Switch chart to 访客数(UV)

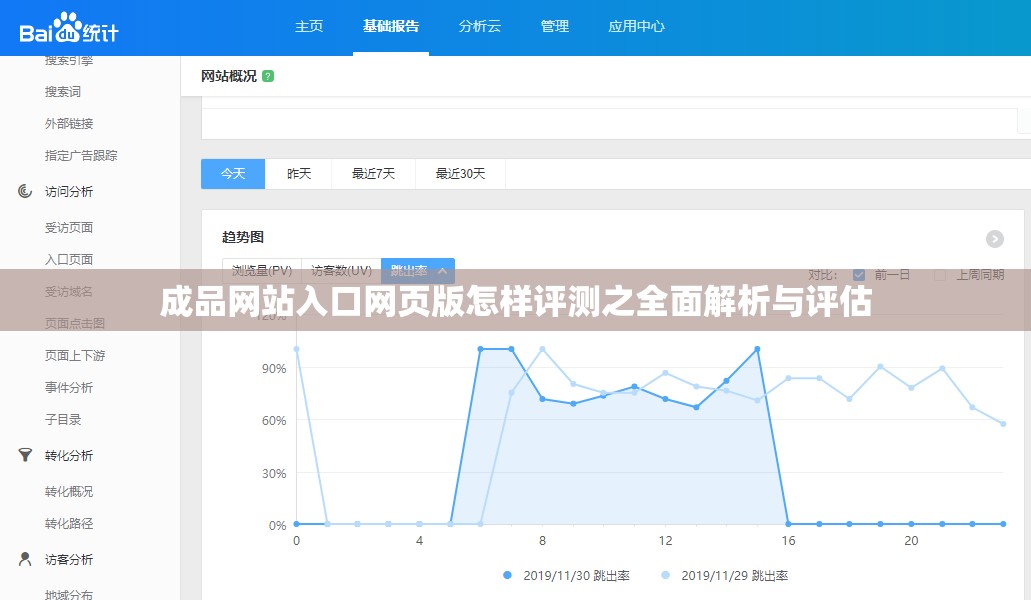[341, 270]
